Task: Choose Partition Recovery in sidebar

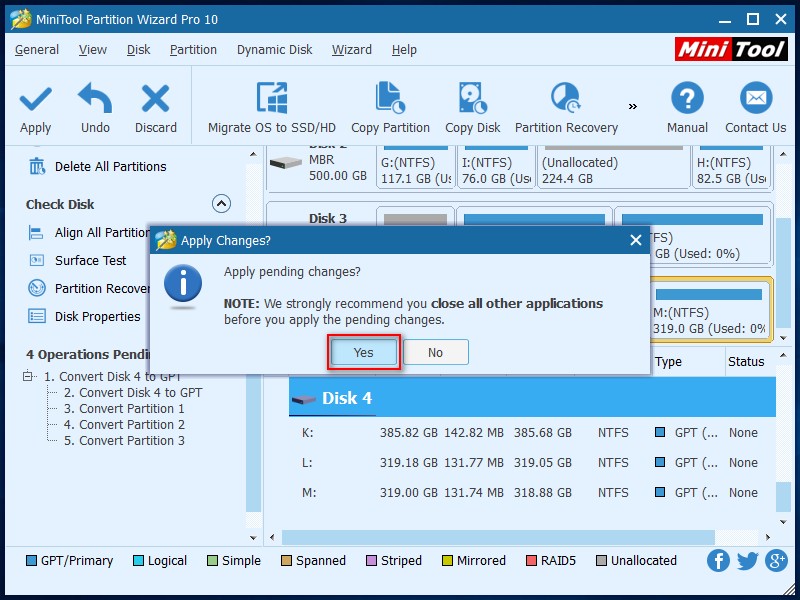Action: pyautogui.click(x=89, y=288)
